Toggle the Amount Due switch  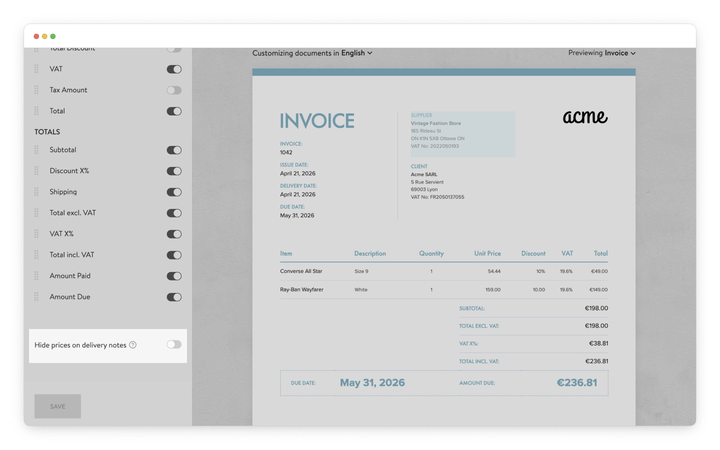174,298
